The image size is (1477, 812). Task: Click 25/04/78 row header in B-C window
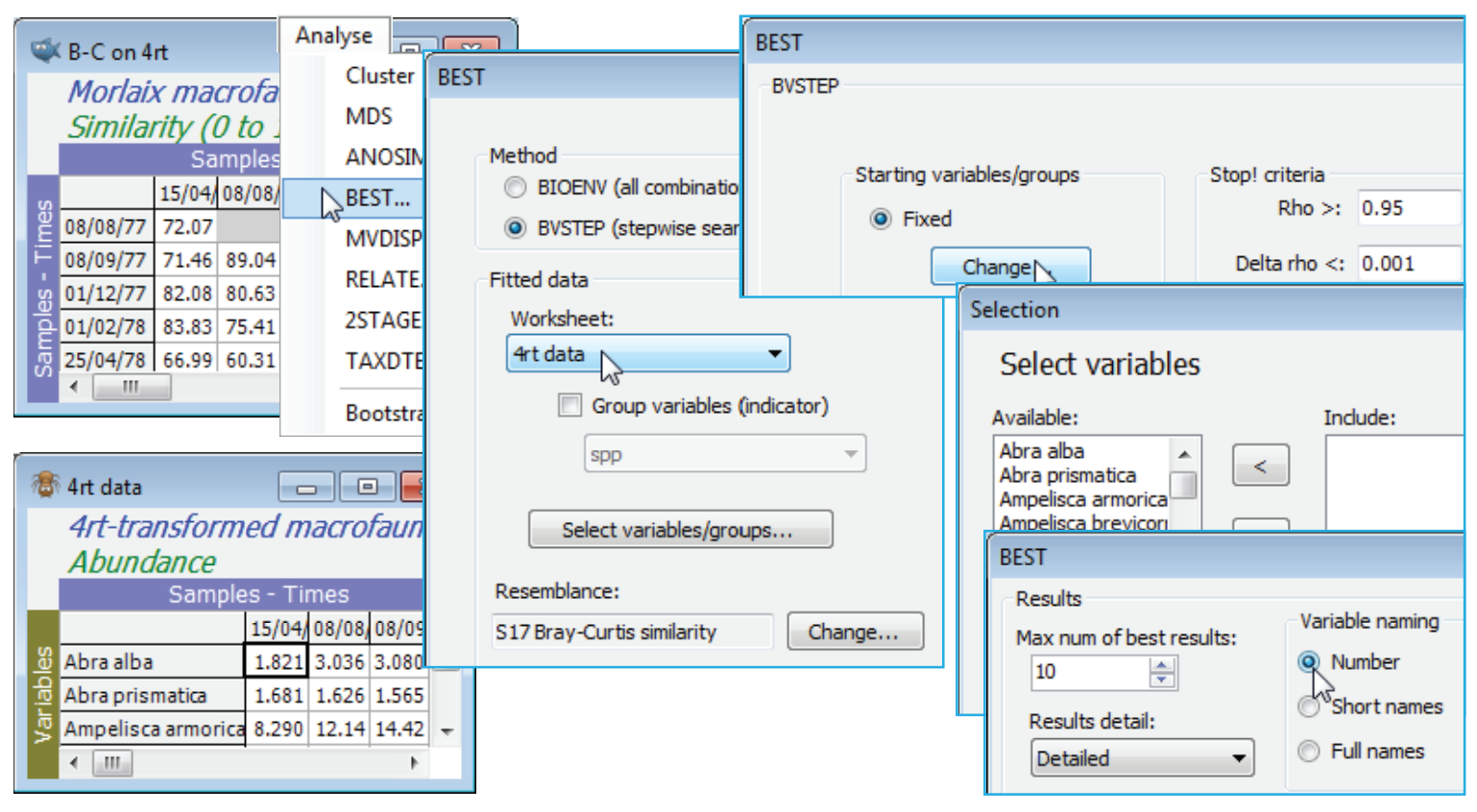coord(106,360)
